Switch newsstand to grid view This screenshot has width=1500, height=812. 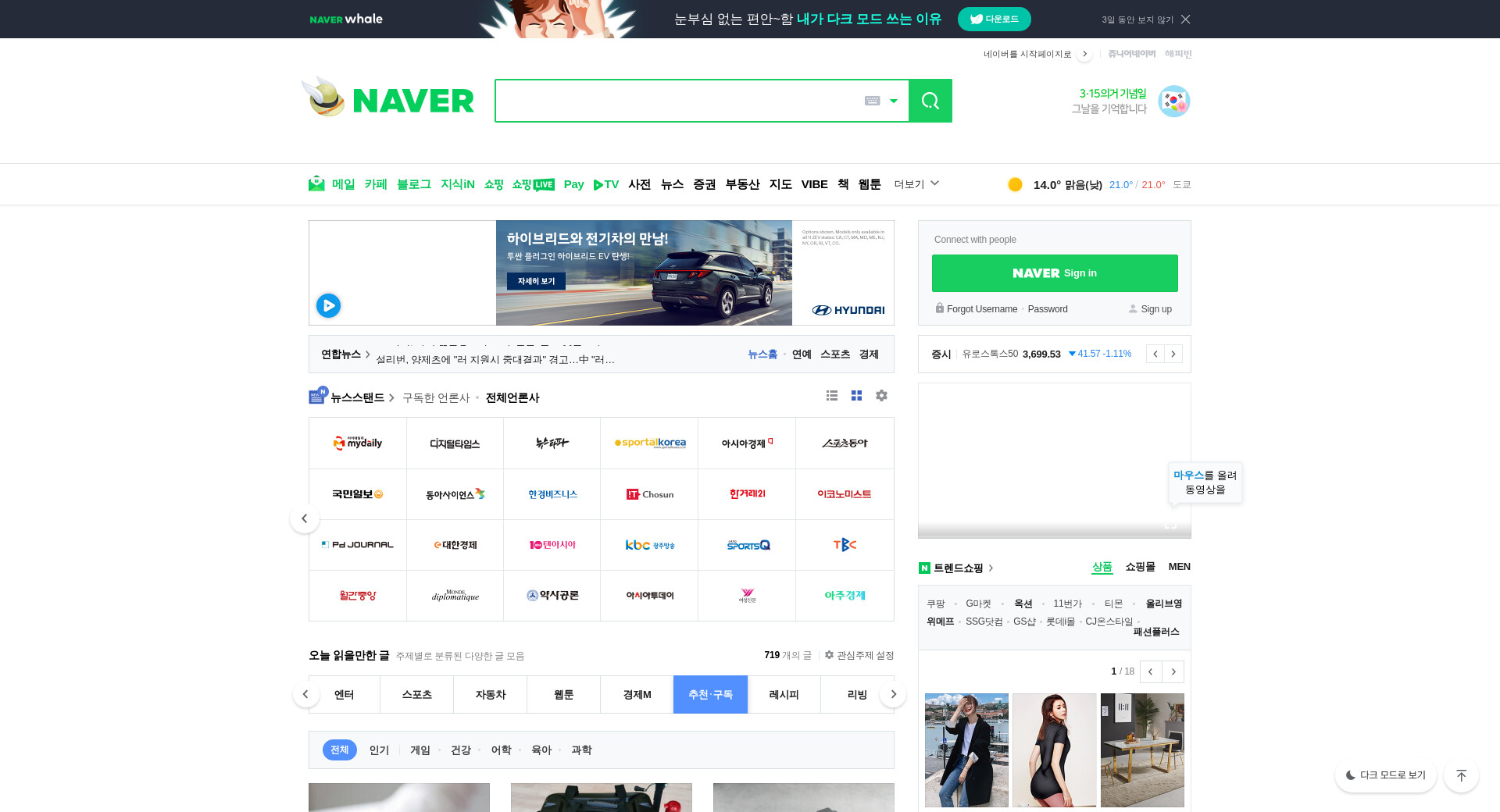(x=856, y=396)
